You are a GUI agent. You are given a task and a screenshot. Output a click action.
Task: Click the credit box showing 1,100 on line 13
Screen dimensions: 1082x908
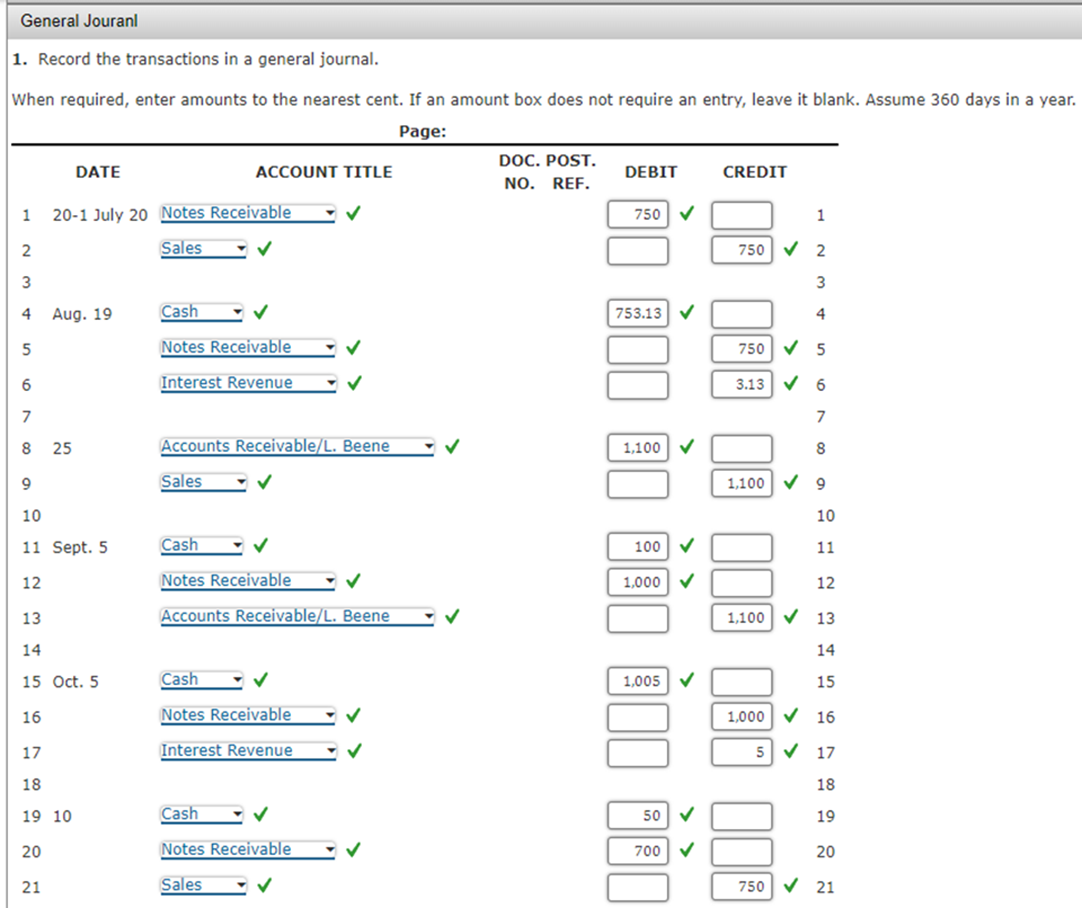(742, 617)
